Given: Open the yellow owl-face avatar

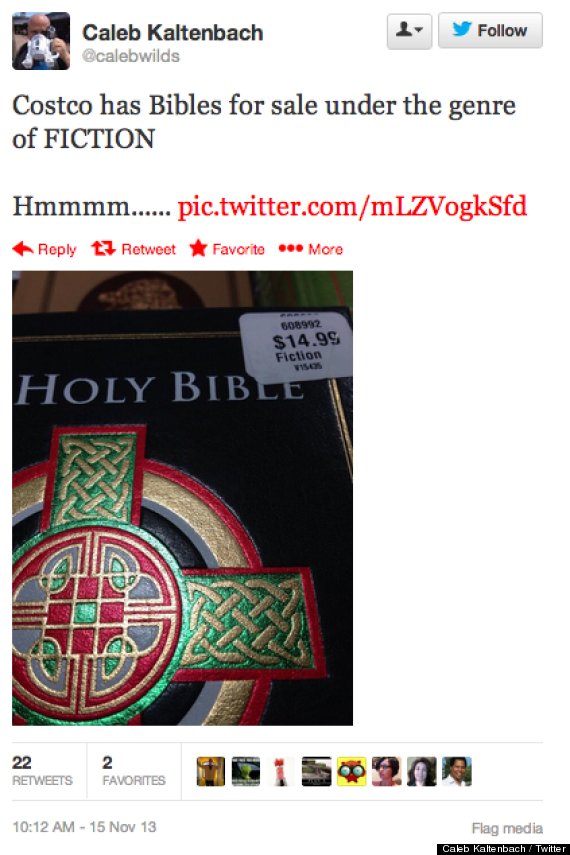Looking at the screenshot, I should point(351,771).
